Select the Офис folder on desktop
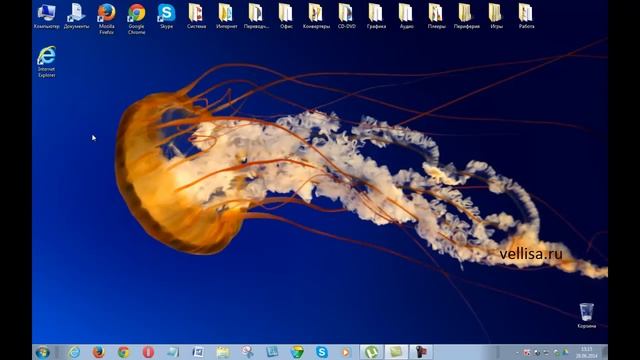This screenshot has width=640, height=360. (x=286, y=16)
